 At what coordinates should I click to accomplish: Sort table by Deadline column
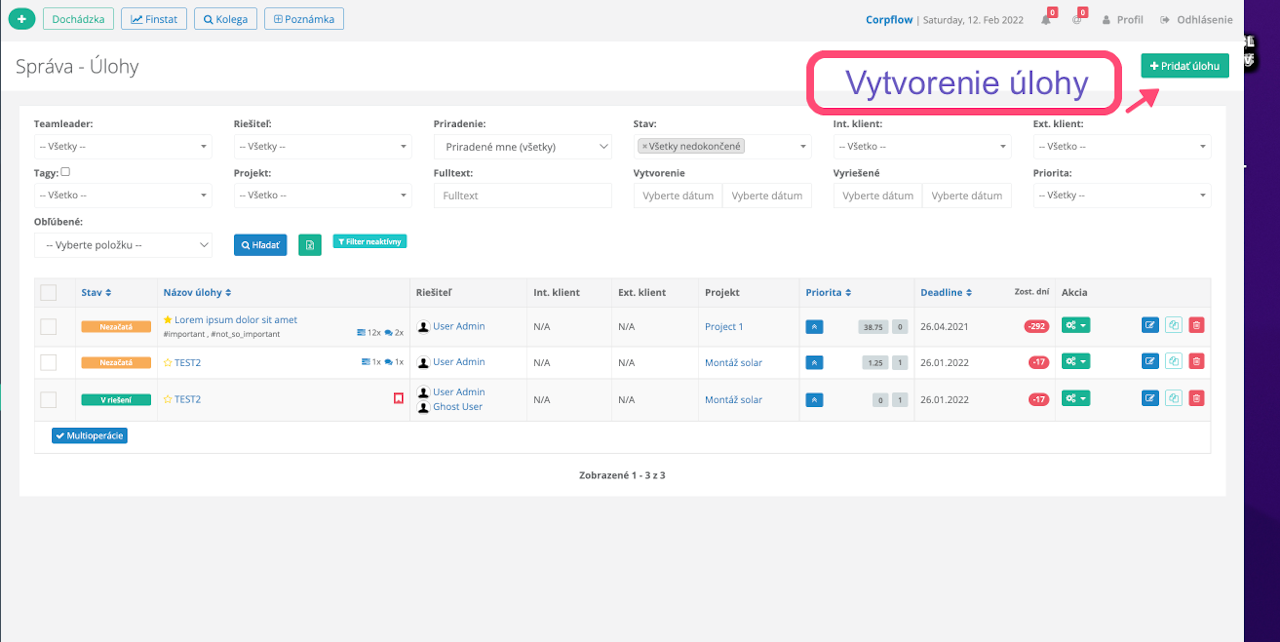945,292
